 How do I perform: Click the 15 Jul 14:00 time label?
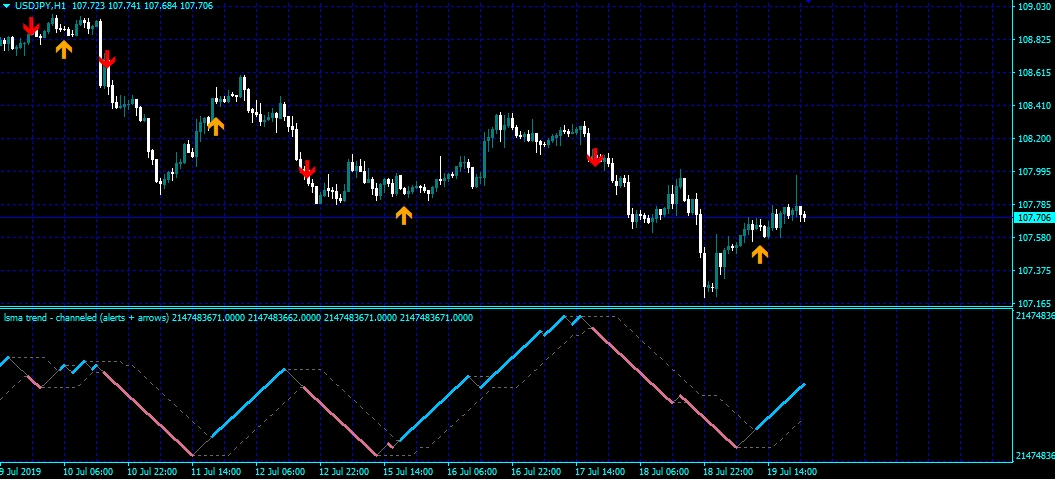408,472
